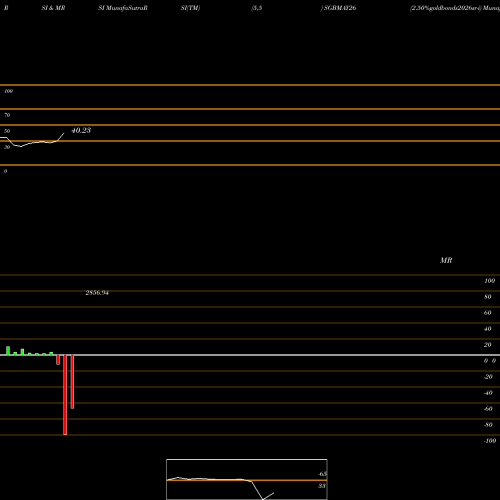Click the MR axis label -100
The width and height of the screenshot is (500, 500).
coord(490,441)
